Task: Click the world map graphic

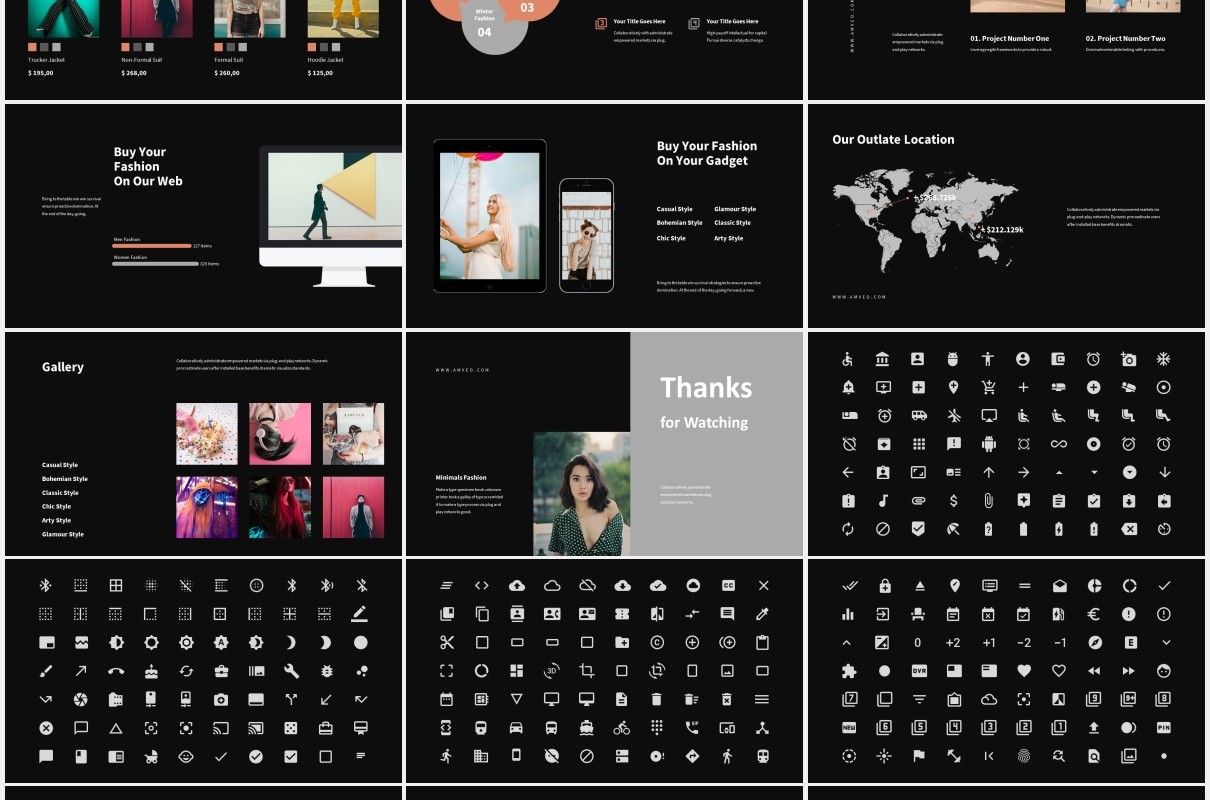Action: (925, 222)
